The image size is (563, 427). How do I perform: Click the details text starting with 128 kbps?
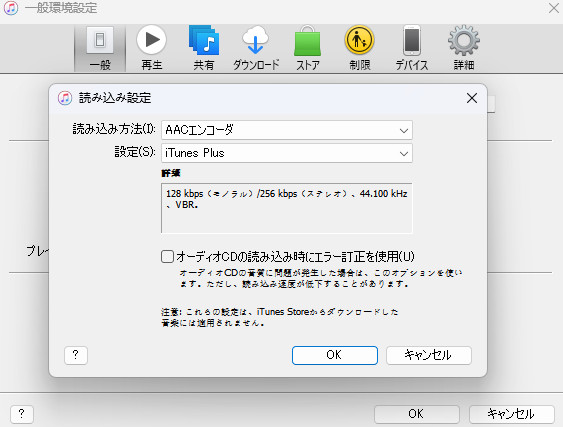[x=287, y=199]
